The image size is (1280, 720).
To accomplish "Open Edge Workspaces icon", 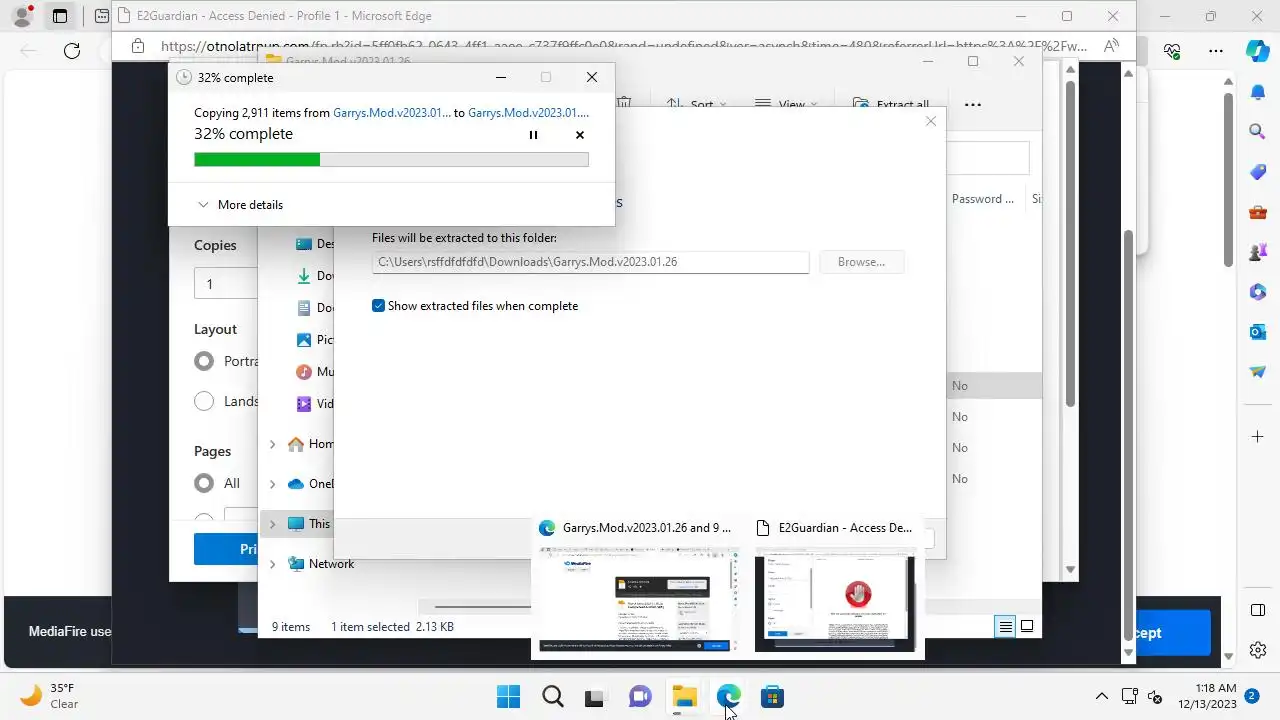I will tap(60, 16).
